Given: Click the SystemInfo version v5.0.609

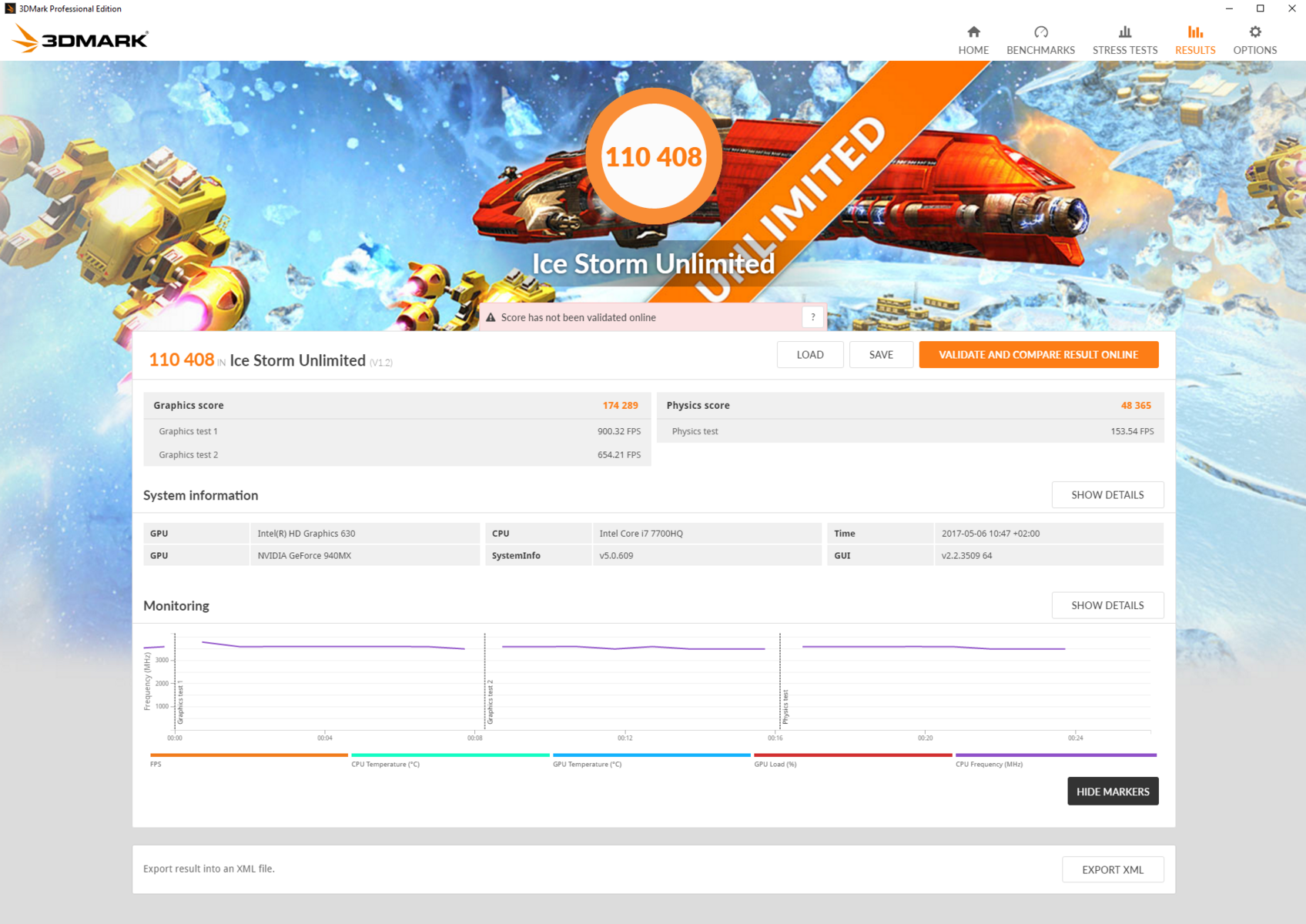Looking at the screenshot, I should (616, 556).
